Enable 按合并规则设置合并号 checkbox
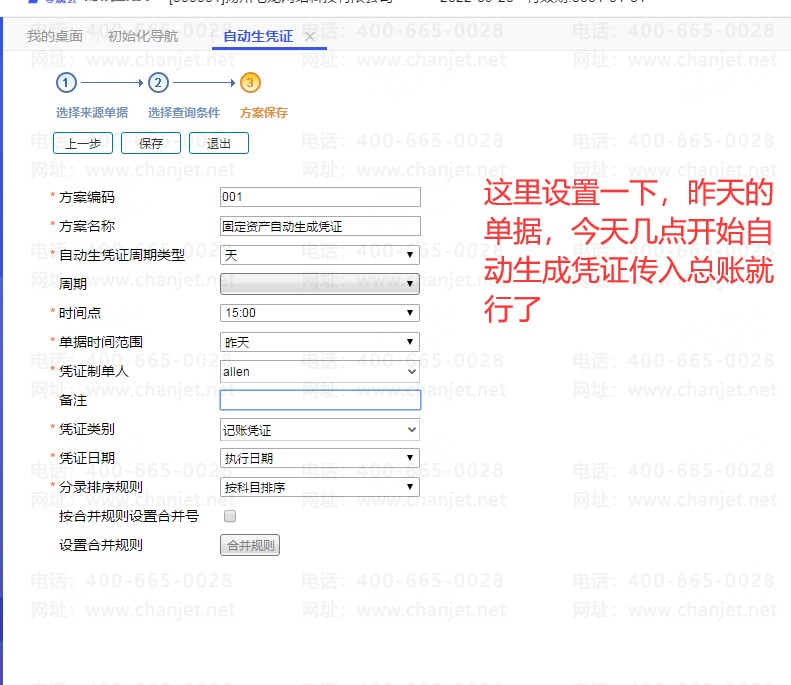Image resolution: width=791 pixels, height=685 pixels. [230, 517]
